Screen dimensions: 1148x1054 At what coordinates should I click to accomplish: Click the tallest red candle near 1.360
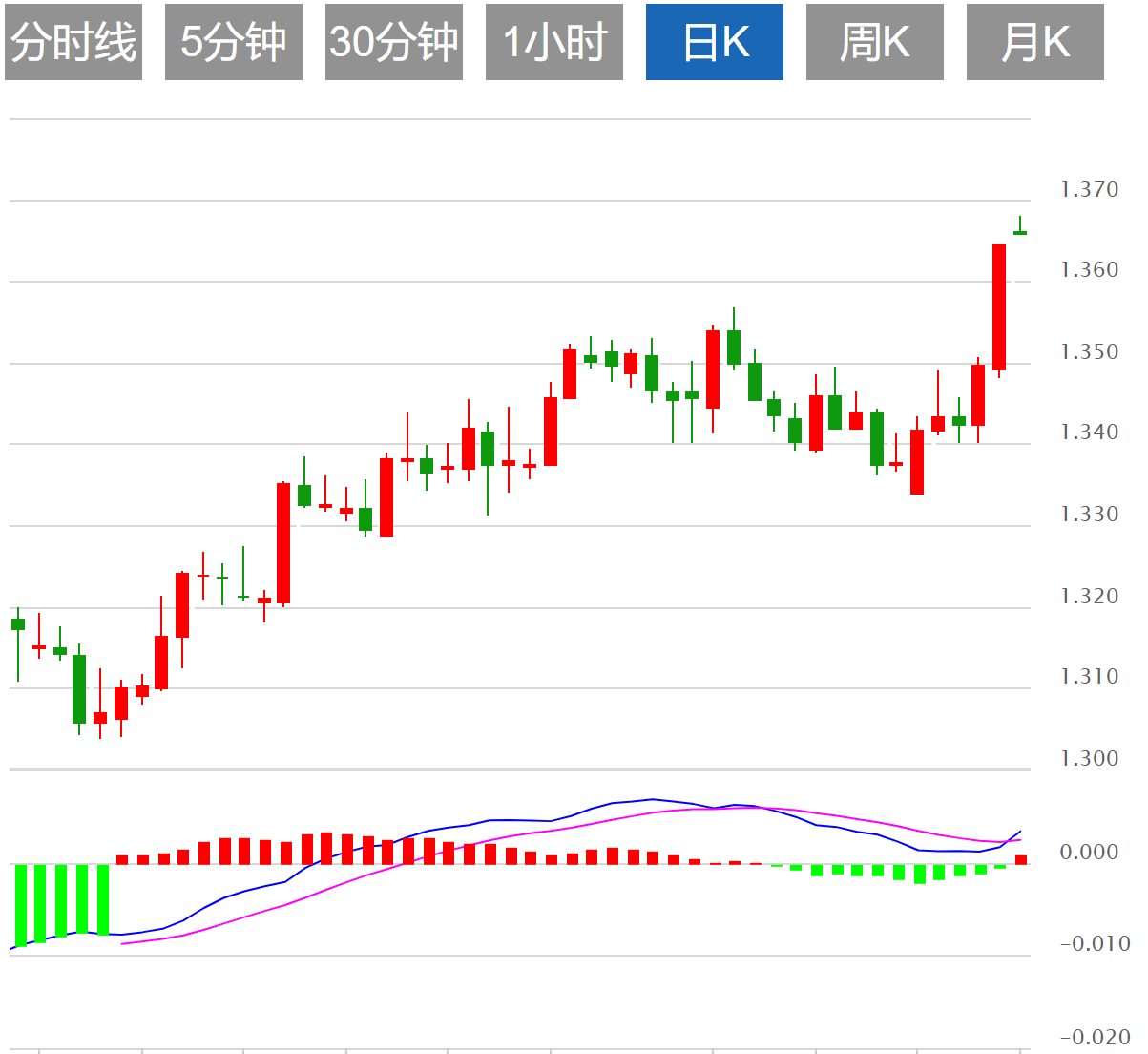pyautogui.click(x=999, y=306)
